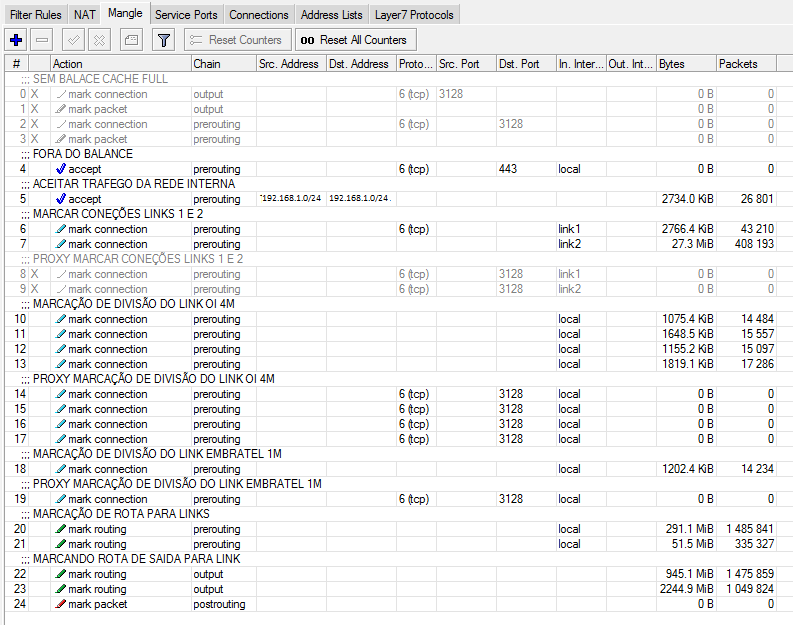Add a new mangle rule with plus icon
This screenshot has width=793, height=625.
[x=16, y=40]
